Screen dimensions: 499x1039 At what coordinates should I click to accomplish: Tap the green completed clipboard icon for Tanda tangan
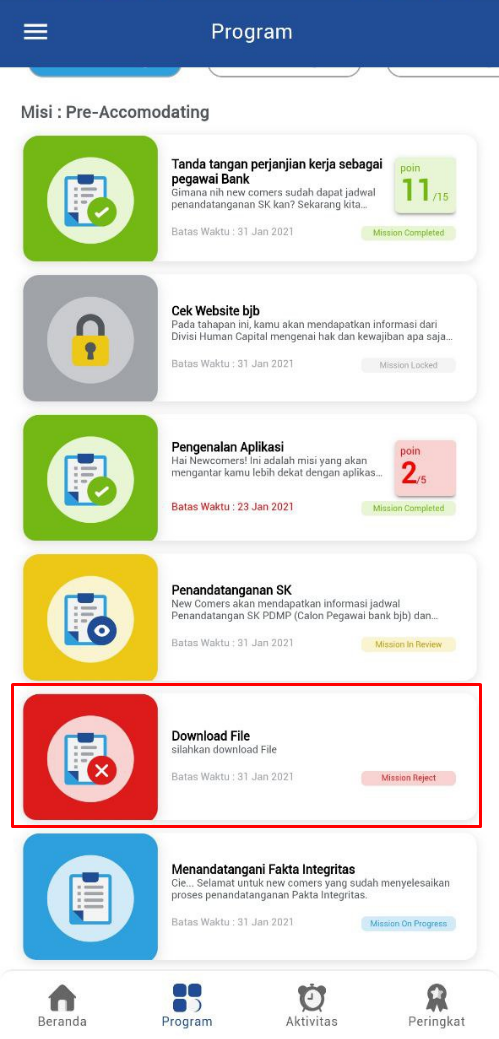(91, 199)
